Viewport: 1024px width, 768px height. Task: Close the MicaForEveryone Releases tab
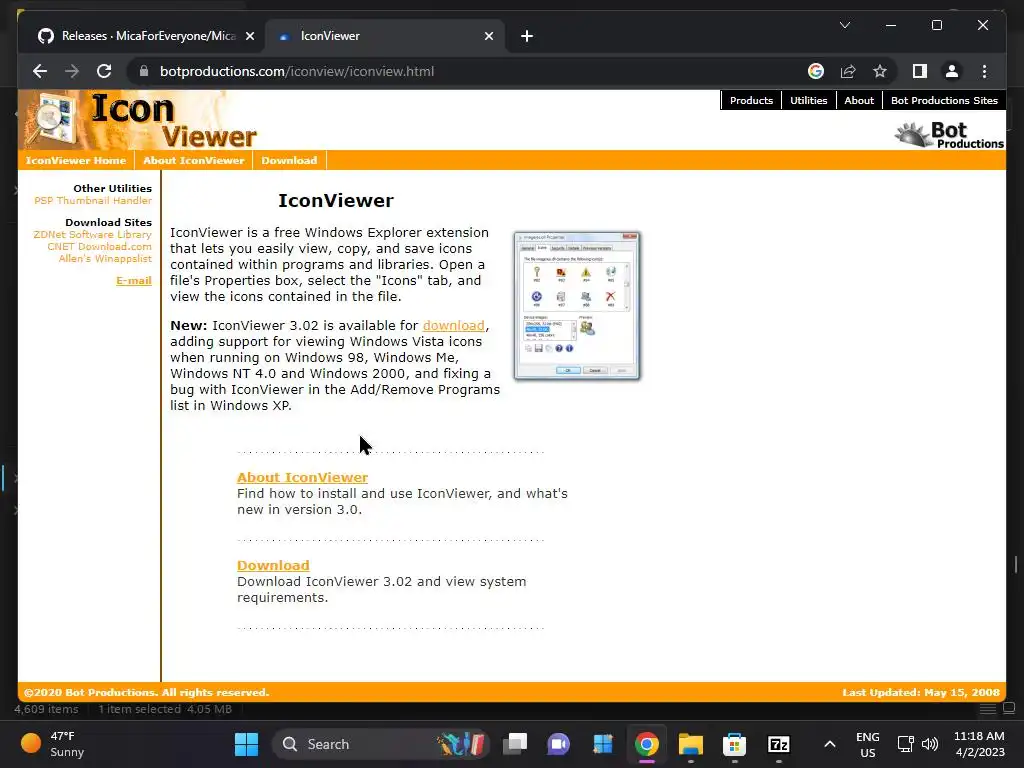pos(249,36)
